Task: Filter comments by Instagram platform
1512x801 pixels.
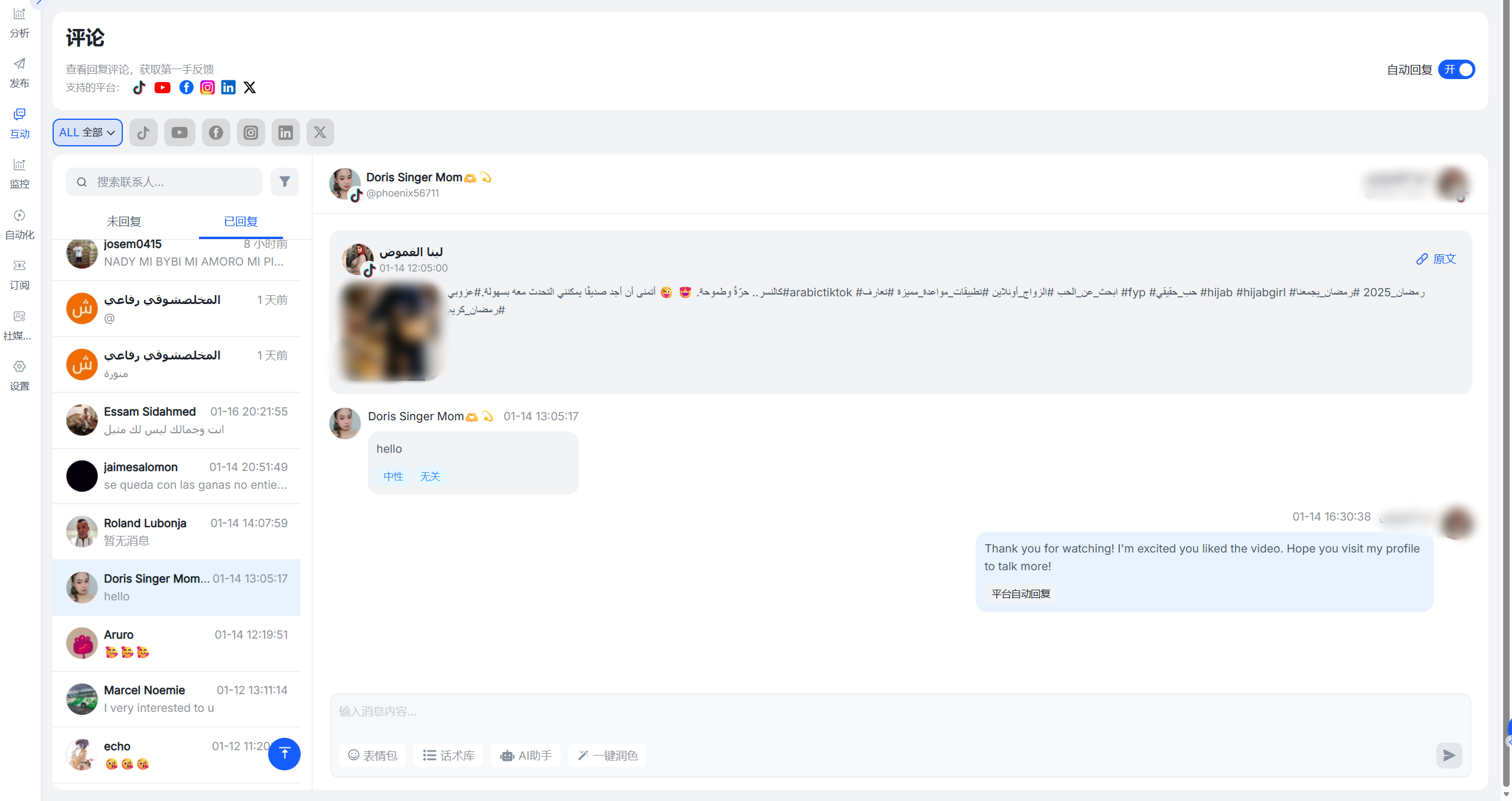Action: click(x=251, y=132)
